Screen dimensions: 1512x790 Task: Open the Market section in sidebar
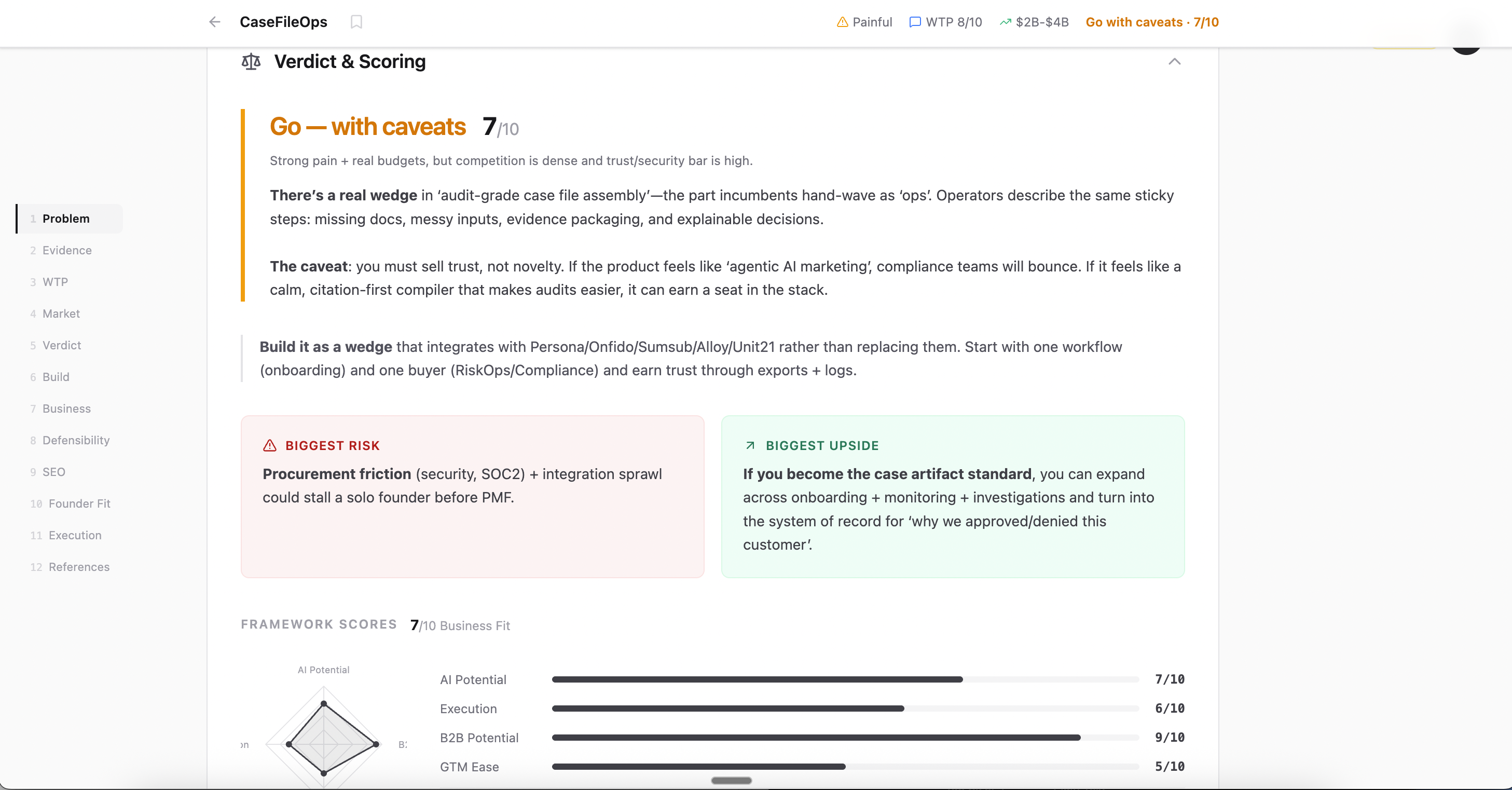[61, 314]
